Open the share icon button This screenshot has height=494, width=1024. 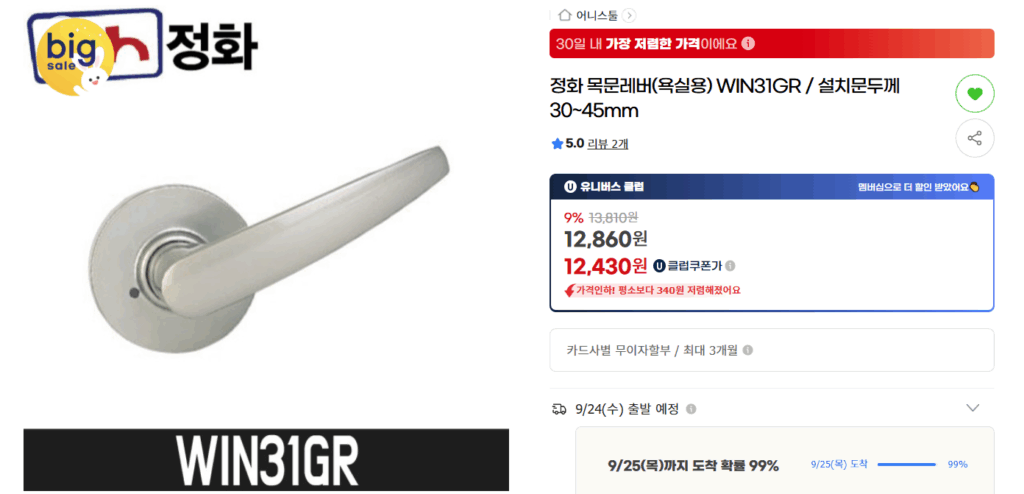(974, 138)
